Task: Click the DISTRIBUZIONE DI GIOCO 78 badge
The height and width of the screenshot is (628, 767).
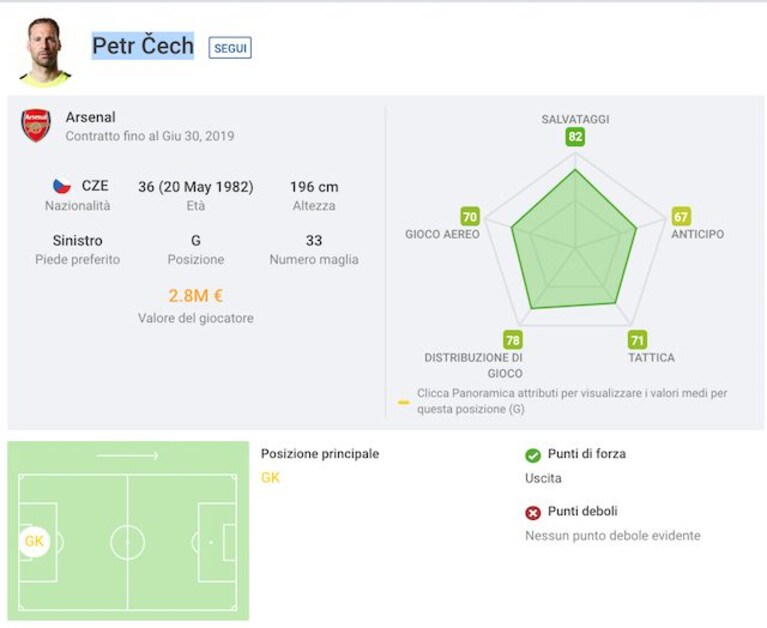Action: coord(513,340)
